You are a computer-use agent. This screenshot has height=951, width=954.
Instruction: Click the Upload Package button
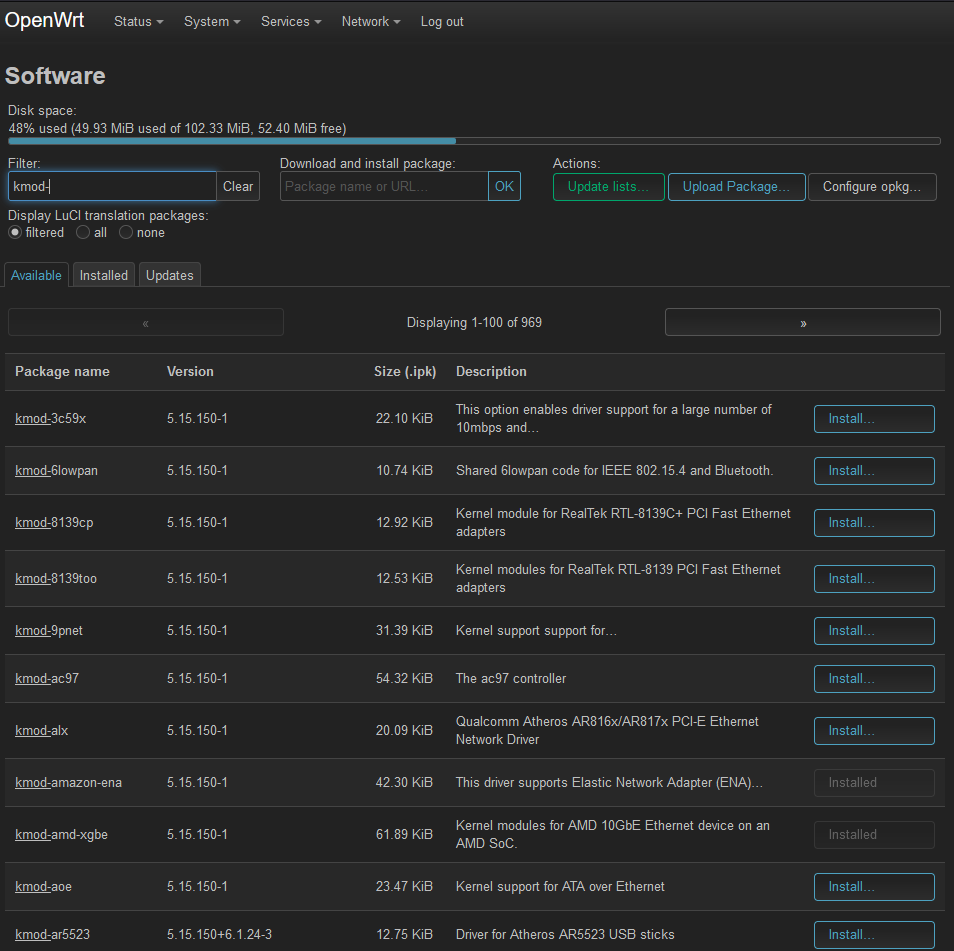(x=736, y=187)
